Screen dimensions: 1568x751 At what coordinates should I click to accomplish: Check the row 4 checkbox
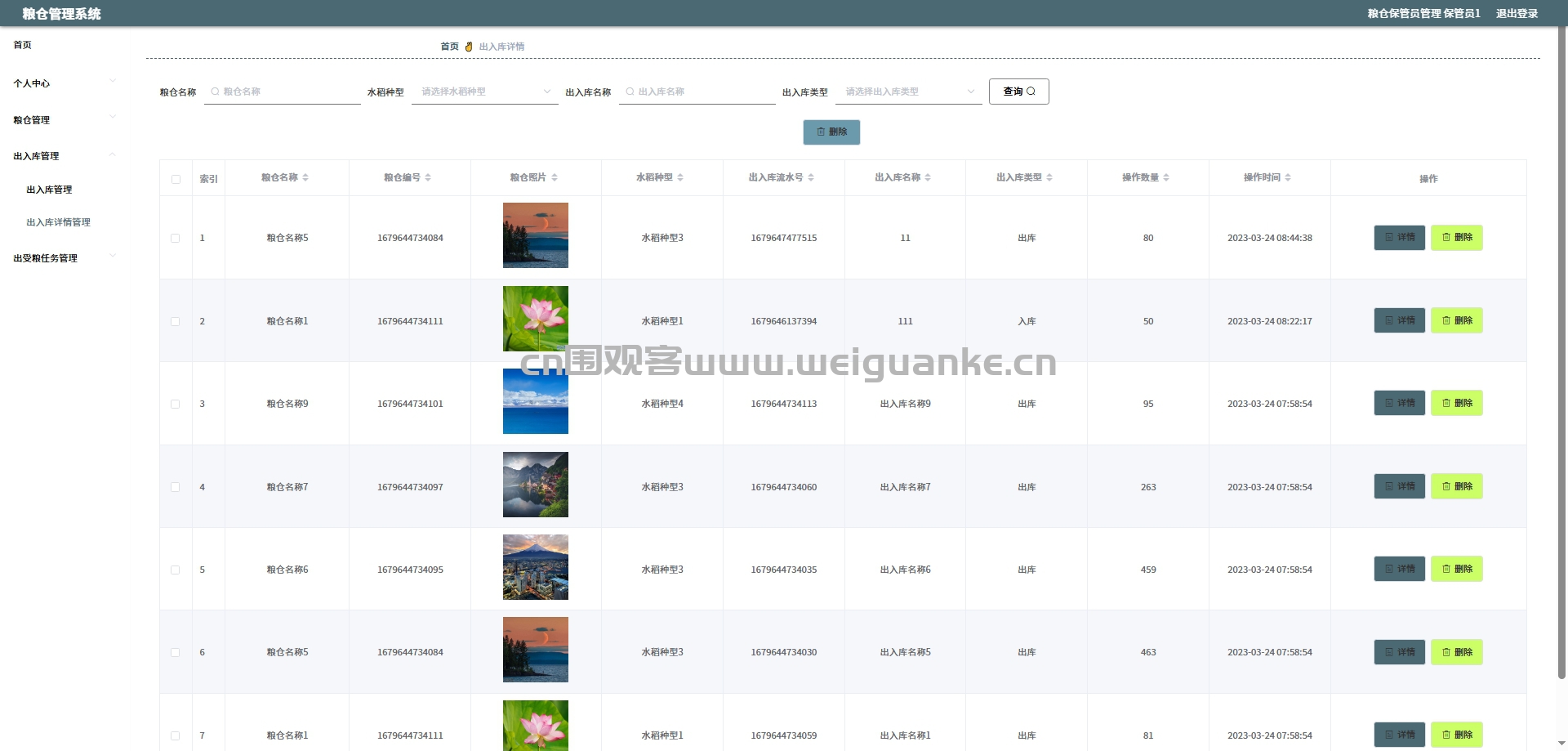click(x=175, y=487)
